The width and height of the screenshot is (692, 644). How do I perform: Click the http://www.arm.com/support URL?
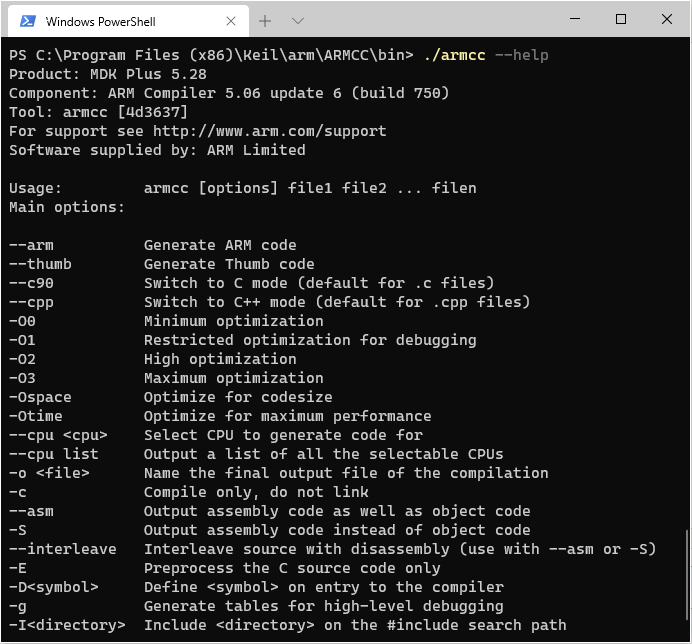click(x=270, y=131)
